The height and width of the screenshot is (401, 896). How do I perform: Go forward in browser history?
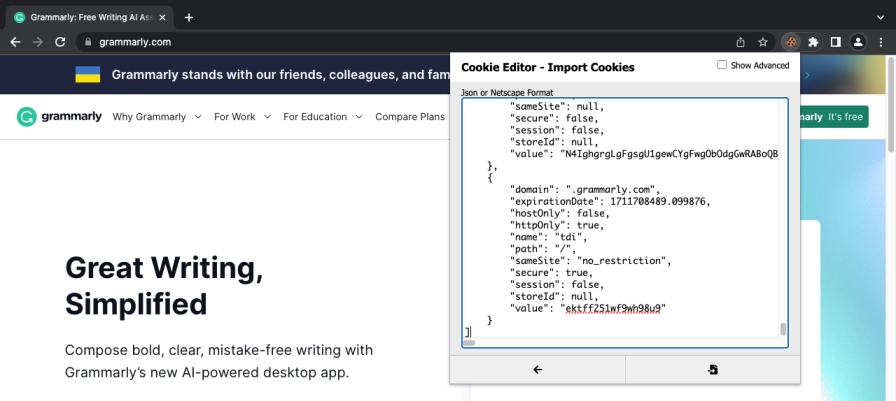point(38,42)
